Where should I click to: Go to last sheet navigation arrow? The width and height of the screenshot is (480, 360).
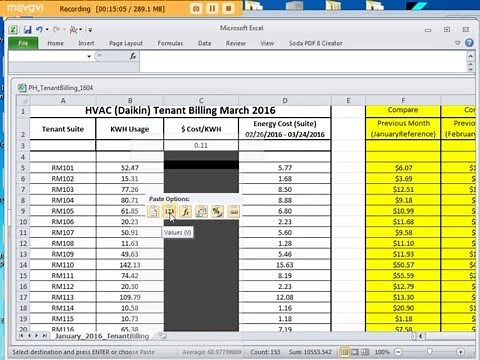(44, 336)
